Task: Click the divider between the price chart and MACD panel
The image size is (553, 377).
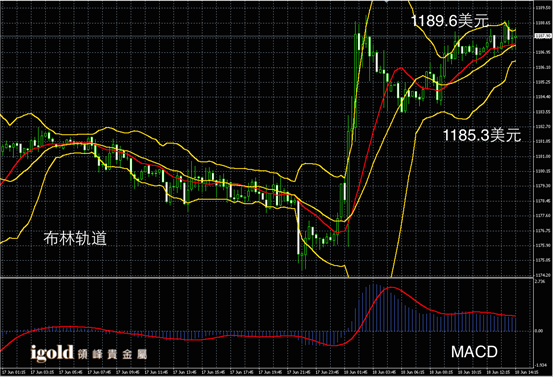Action: (x=267, y=278)
